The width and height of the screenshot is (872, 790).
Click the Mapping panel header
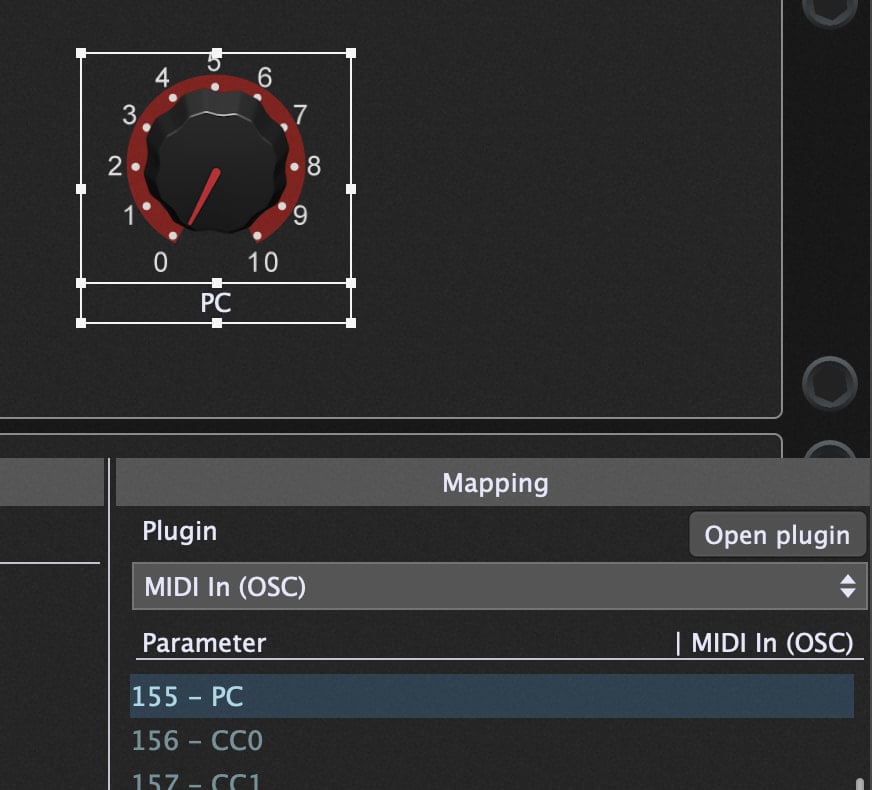[494, 484]
